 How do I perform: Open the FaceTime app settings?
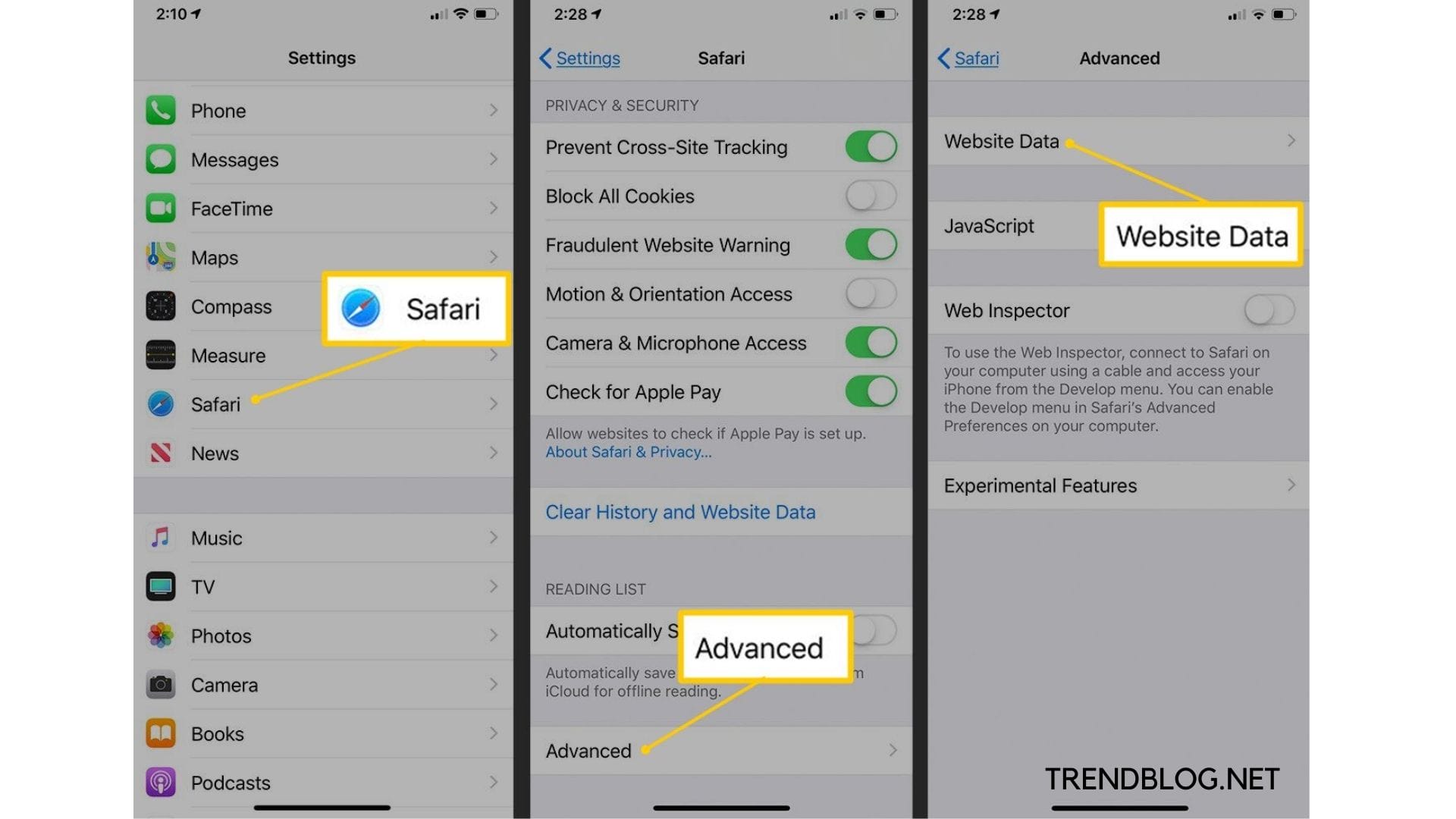coord(321,208)
